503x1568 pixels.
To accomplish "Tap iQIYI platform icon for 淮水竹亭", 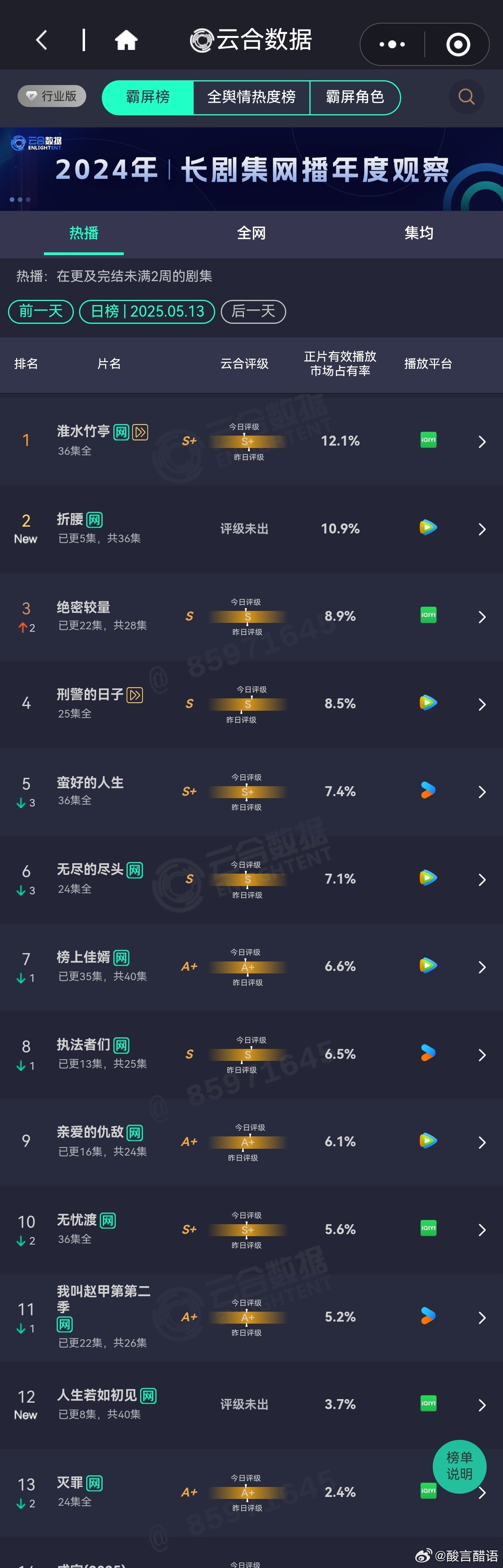I will pos(428,440).
